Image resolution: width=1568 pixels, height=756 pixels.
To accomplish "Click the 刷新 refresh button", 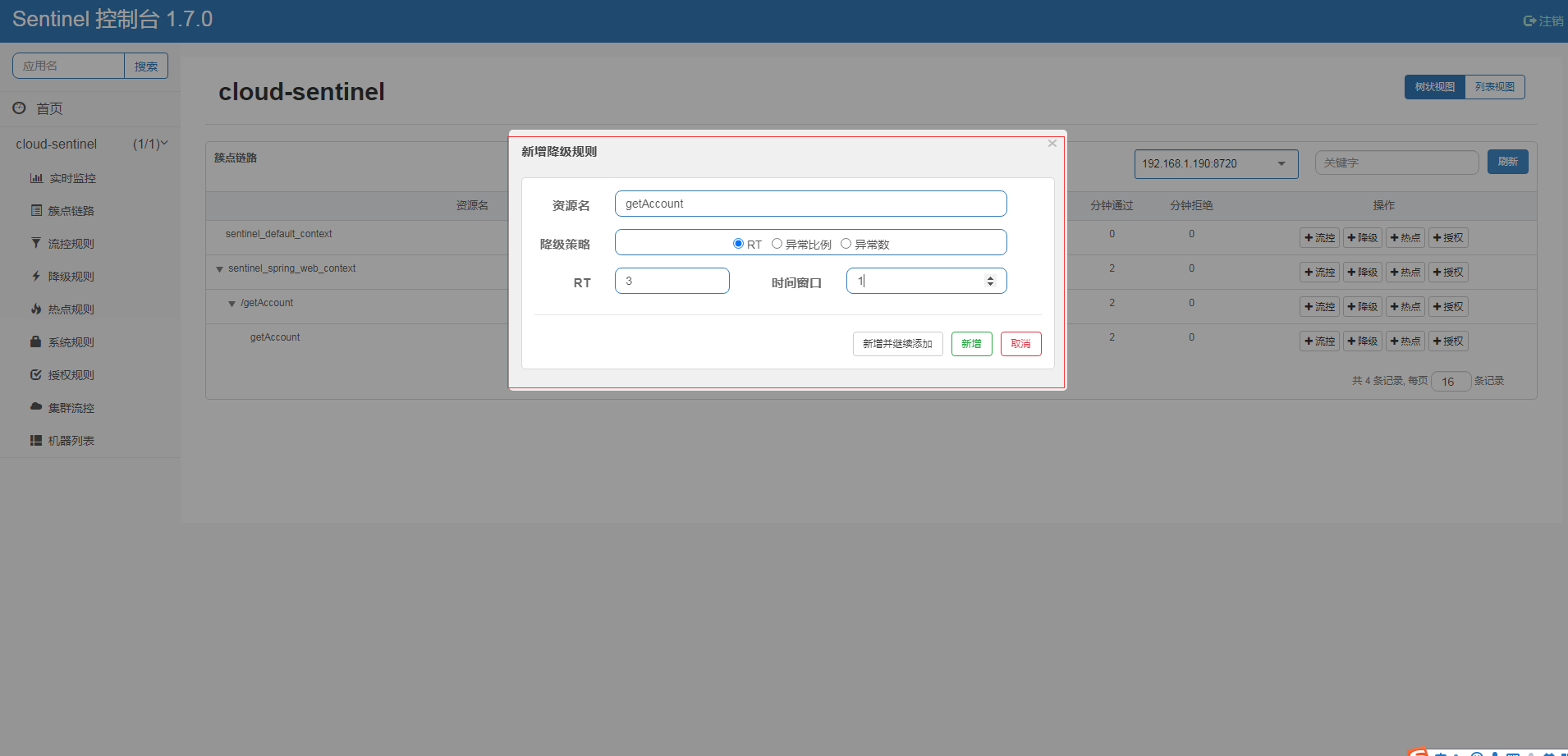I will pyautogui.click(x=1507, y=162).
